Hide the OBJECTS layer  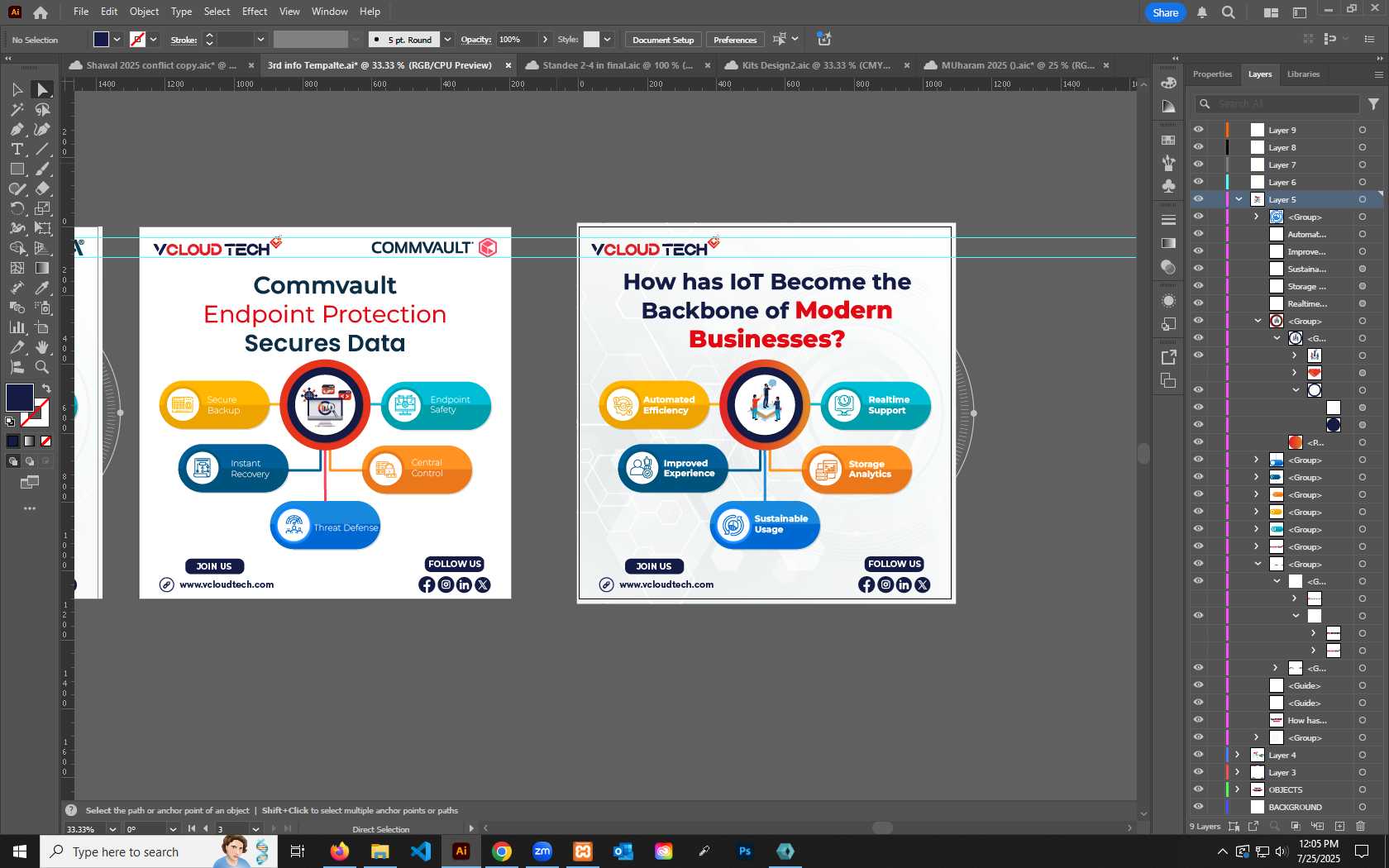click(1198, 789)
